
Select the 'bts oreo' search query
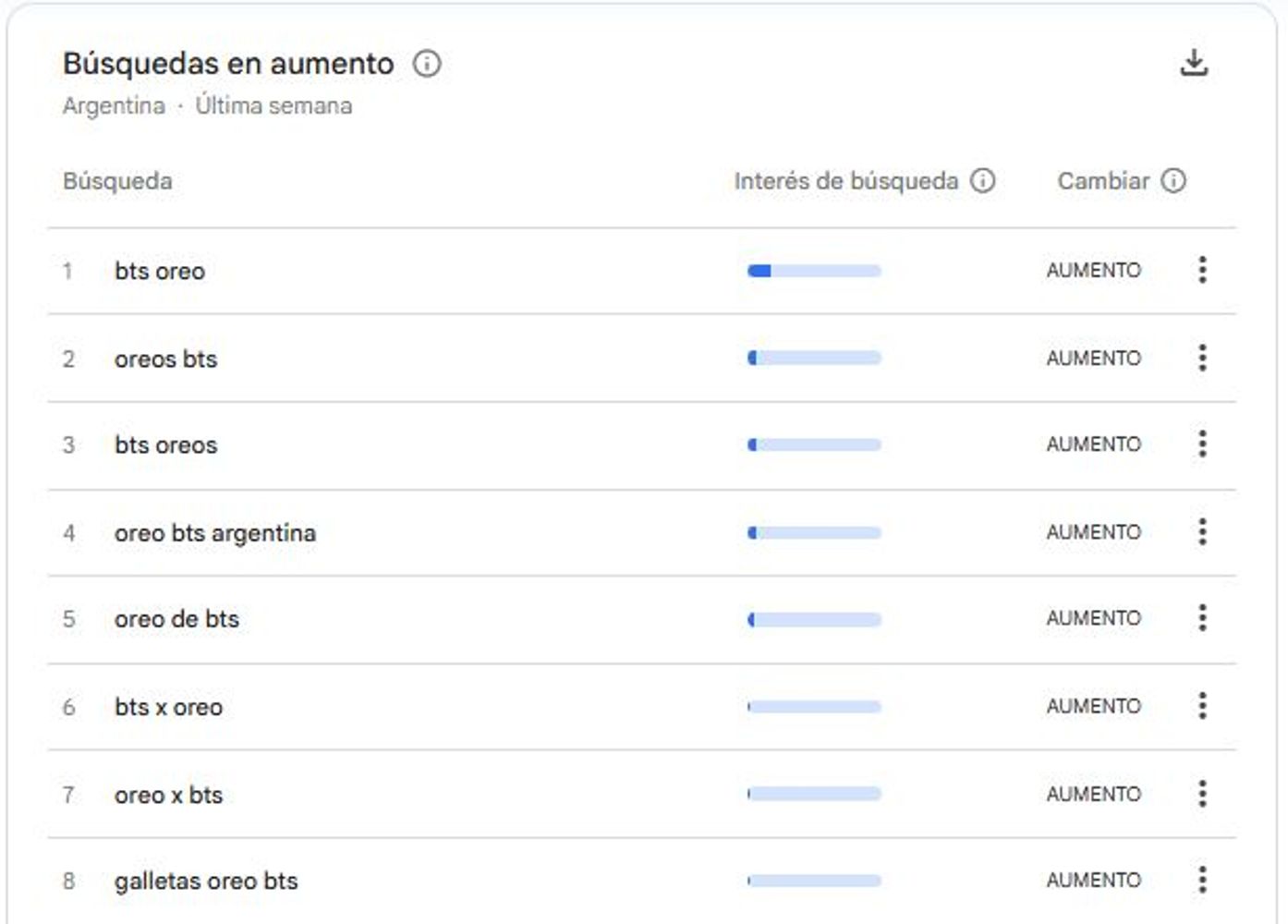point(160,271)
